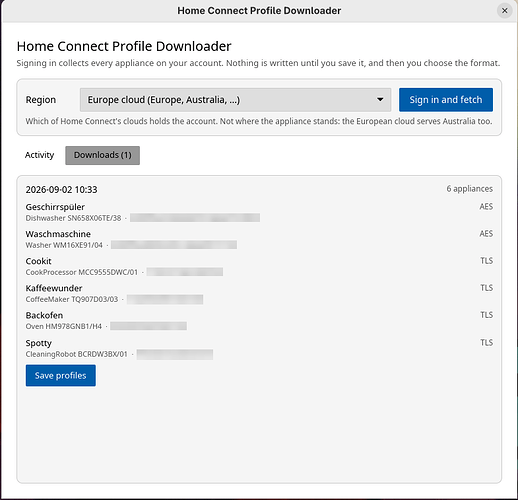Viewport: 518px width, 500px height.
Task: Click the Sign in and fetch button
Action: (446, 100)
